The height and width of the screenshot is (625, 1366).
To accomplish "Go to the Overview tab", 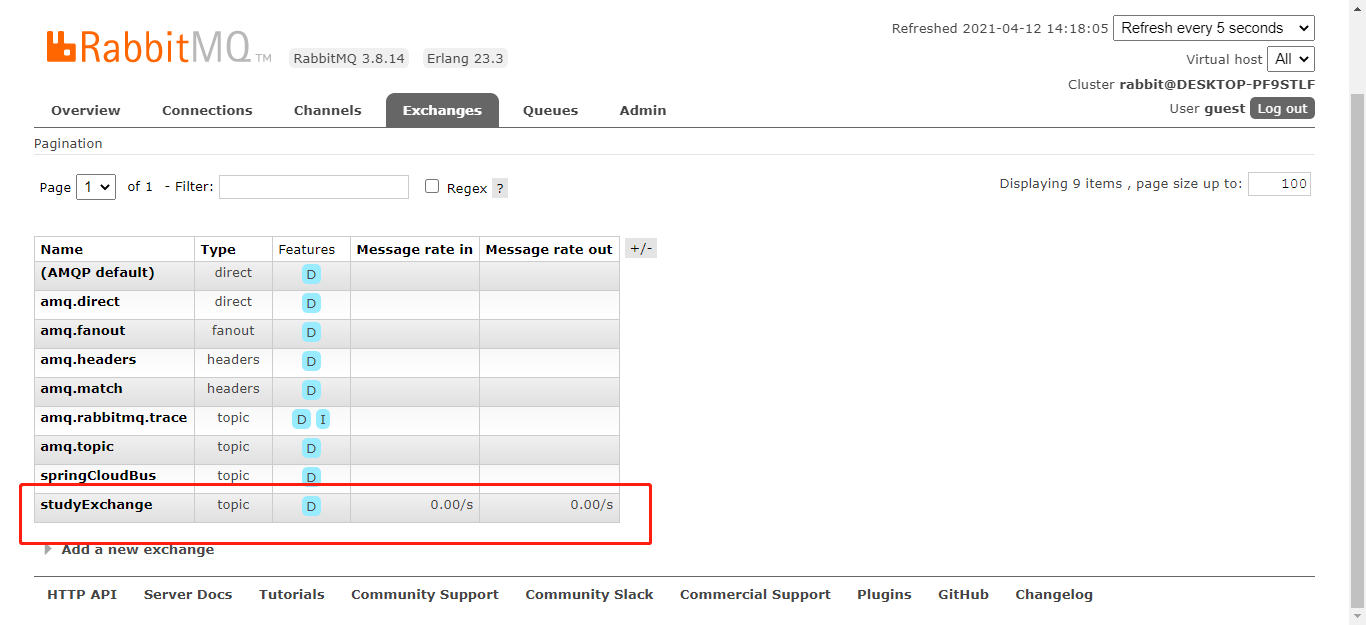I will tap(86, 110).
